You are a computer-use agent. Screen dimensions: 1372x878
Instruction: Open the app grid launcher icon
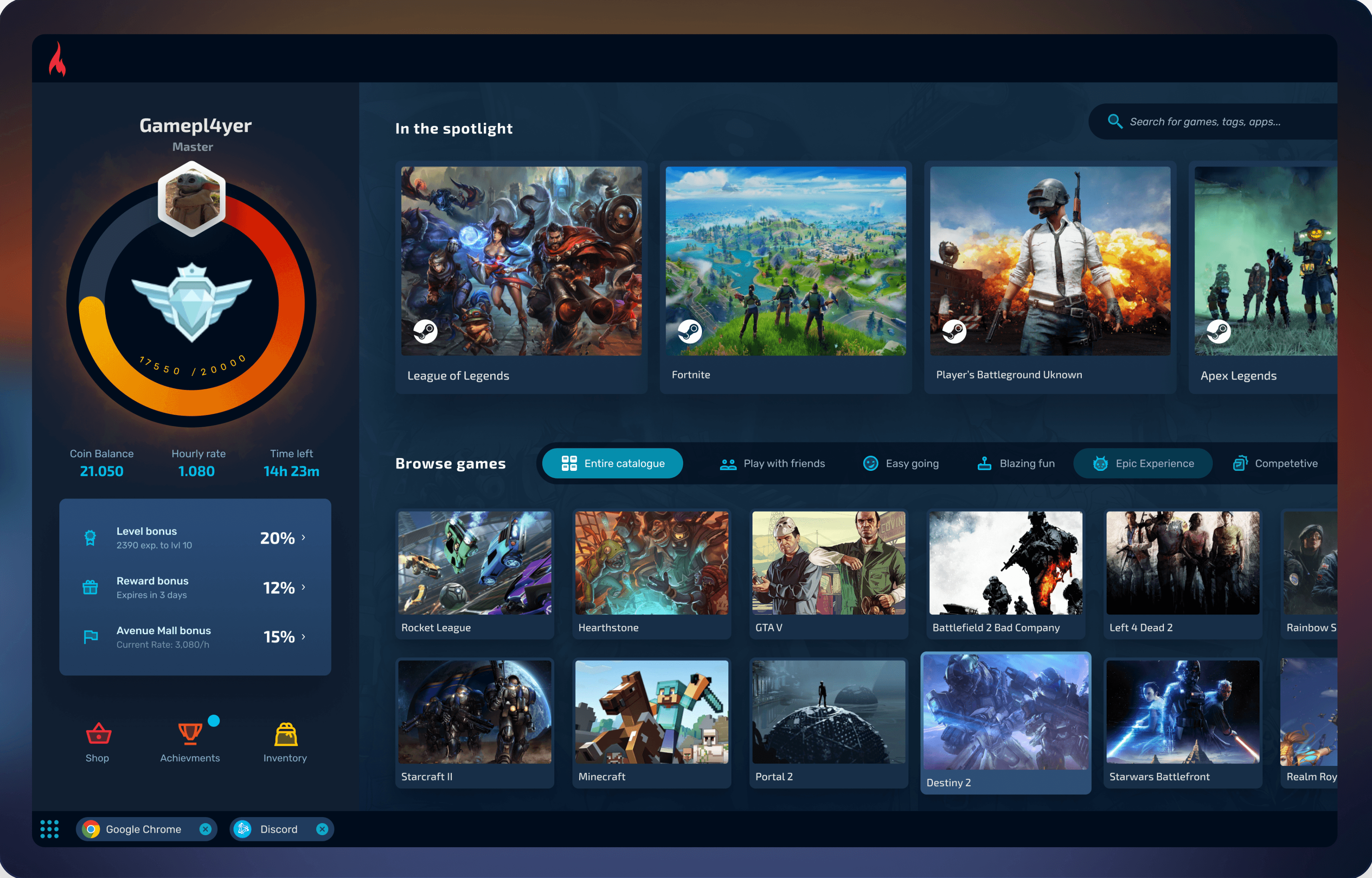point(50,829)
